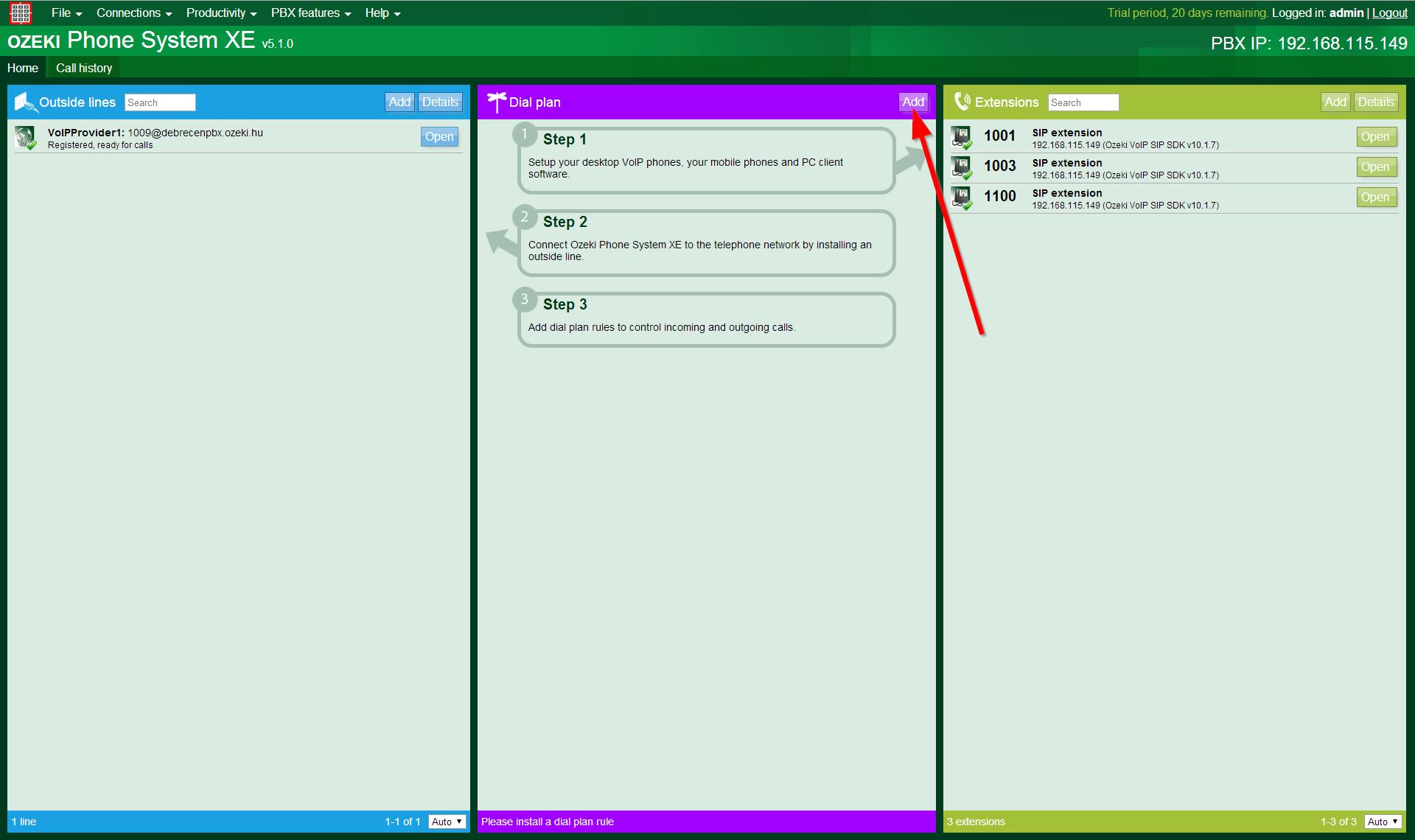
Task: Click the extension 1001 phone icon
Action: pos(962,137)
